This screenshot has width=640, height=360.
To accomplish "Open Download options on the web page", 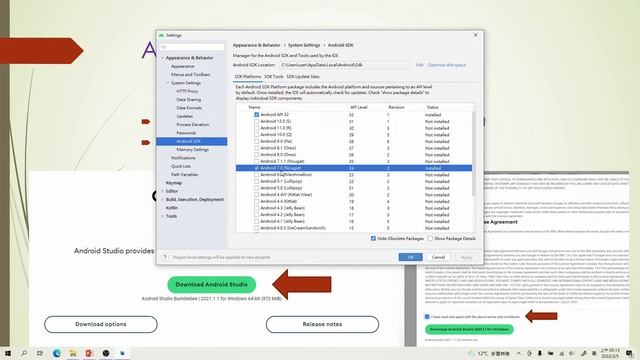I will [101, 324].
